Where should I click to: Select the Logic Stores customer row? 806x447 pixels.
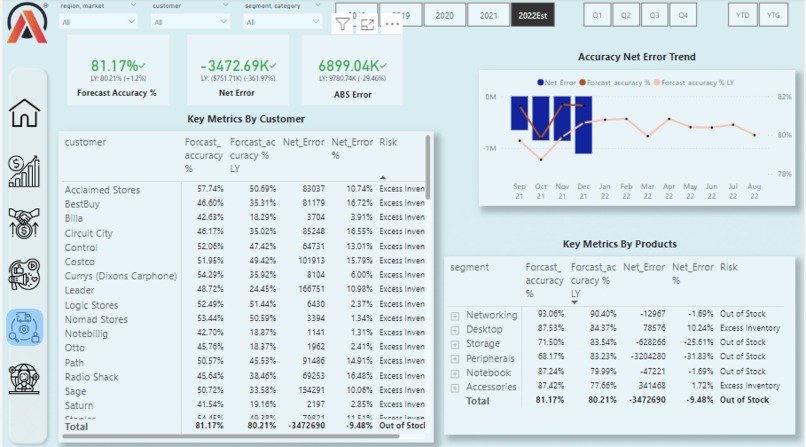point(244,305)
